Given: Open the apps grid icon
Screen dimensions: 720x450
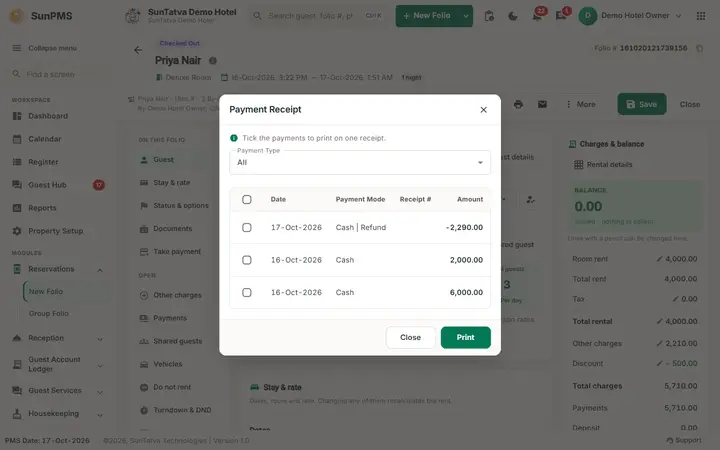Looking at the screenshot, I should click(701, 16).
